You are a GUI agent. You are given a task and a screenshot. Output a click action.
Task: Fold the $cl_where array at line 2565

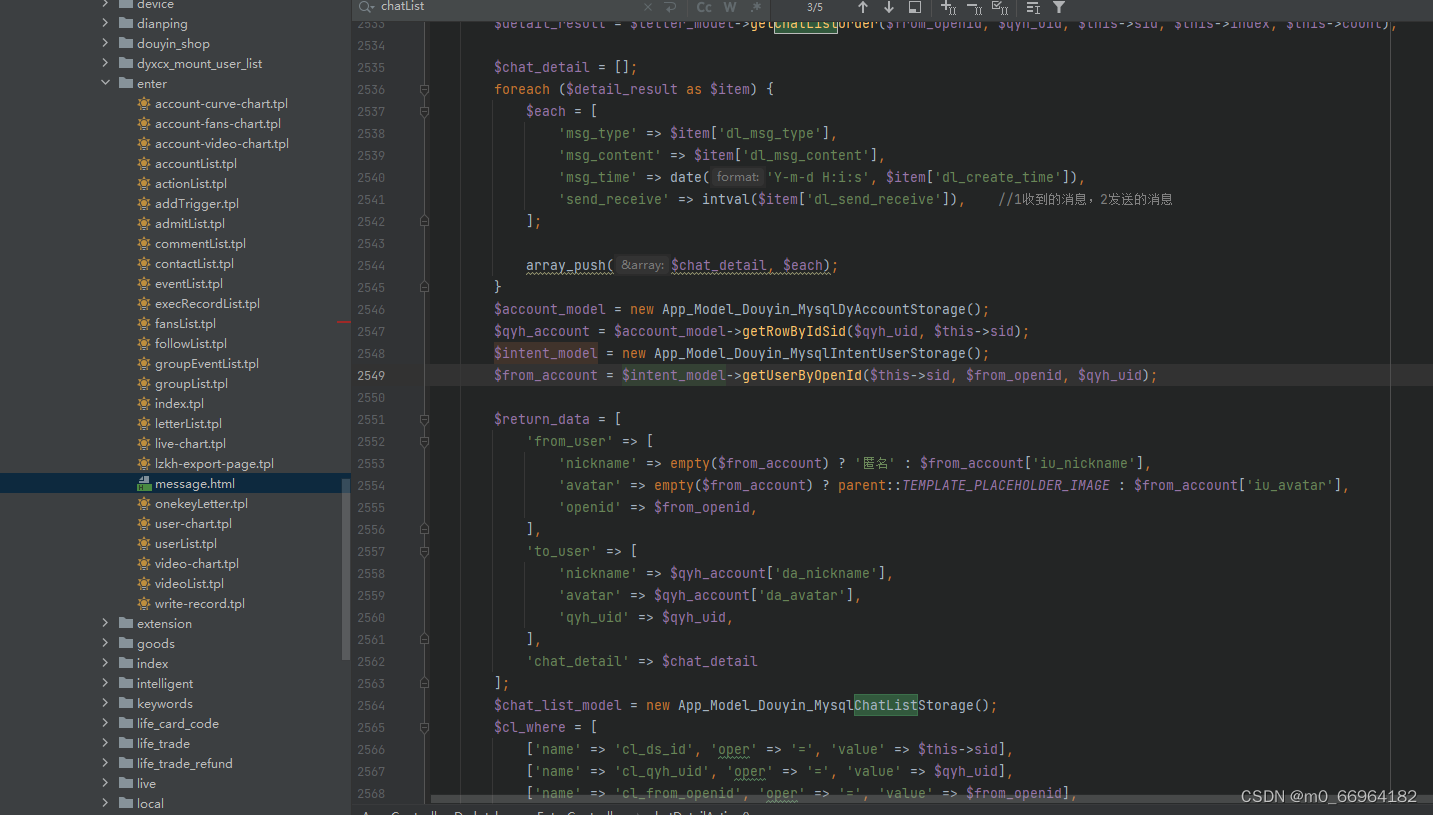click(425, 727)
